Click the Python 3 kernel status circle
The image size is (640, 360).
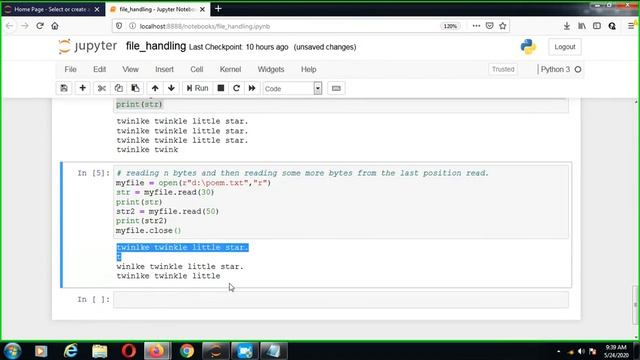(578, 69)
